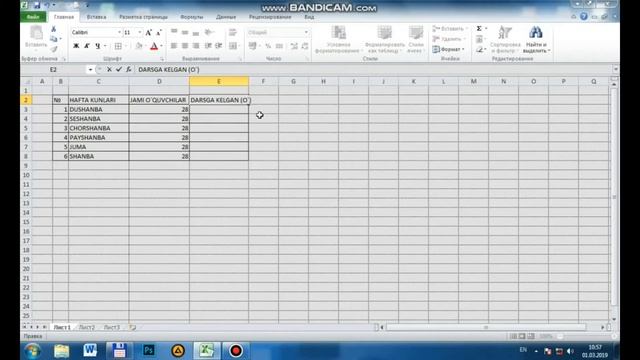The height and width of the screenshot is (360, 640).
Task: Switch to the Формулы tab
Action: point(191,17)
